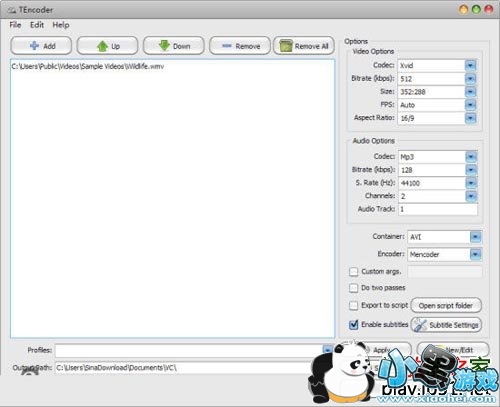Screen dimensions: 500x407
Task: Check the Export to script option
Action: pyautogui.click(x=353, y=305)
